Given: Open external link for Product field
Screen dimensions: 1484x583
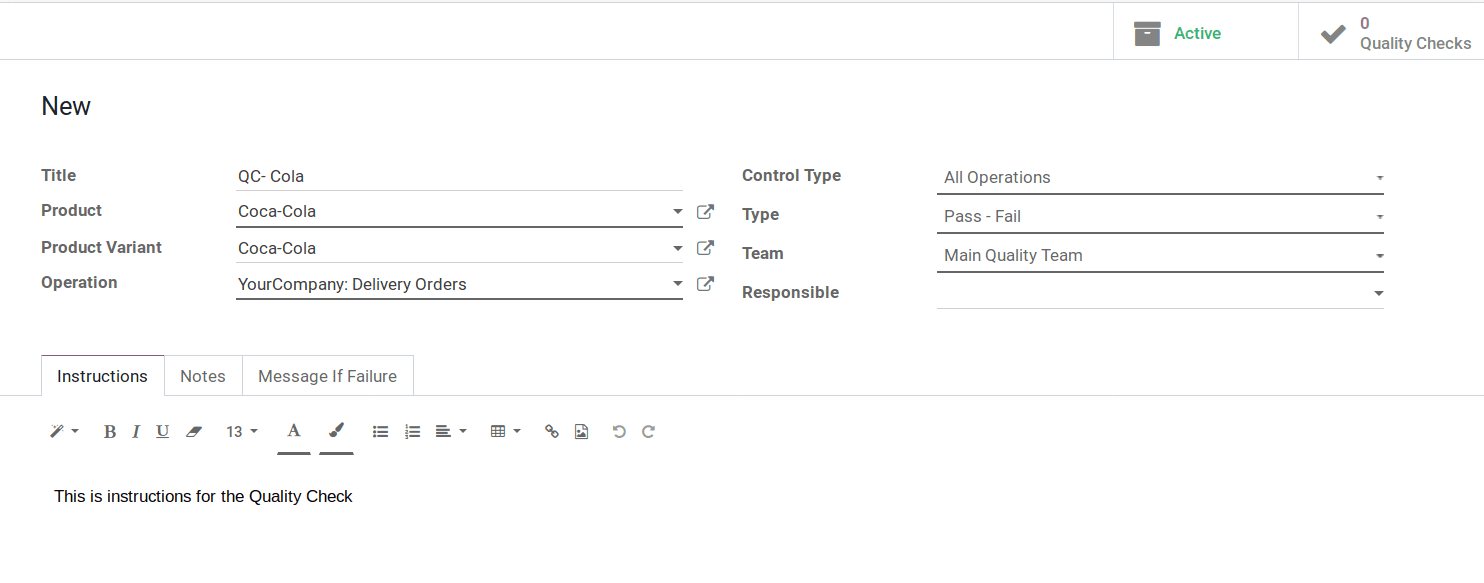Looking at the screenshot, I should coord(705,212).
